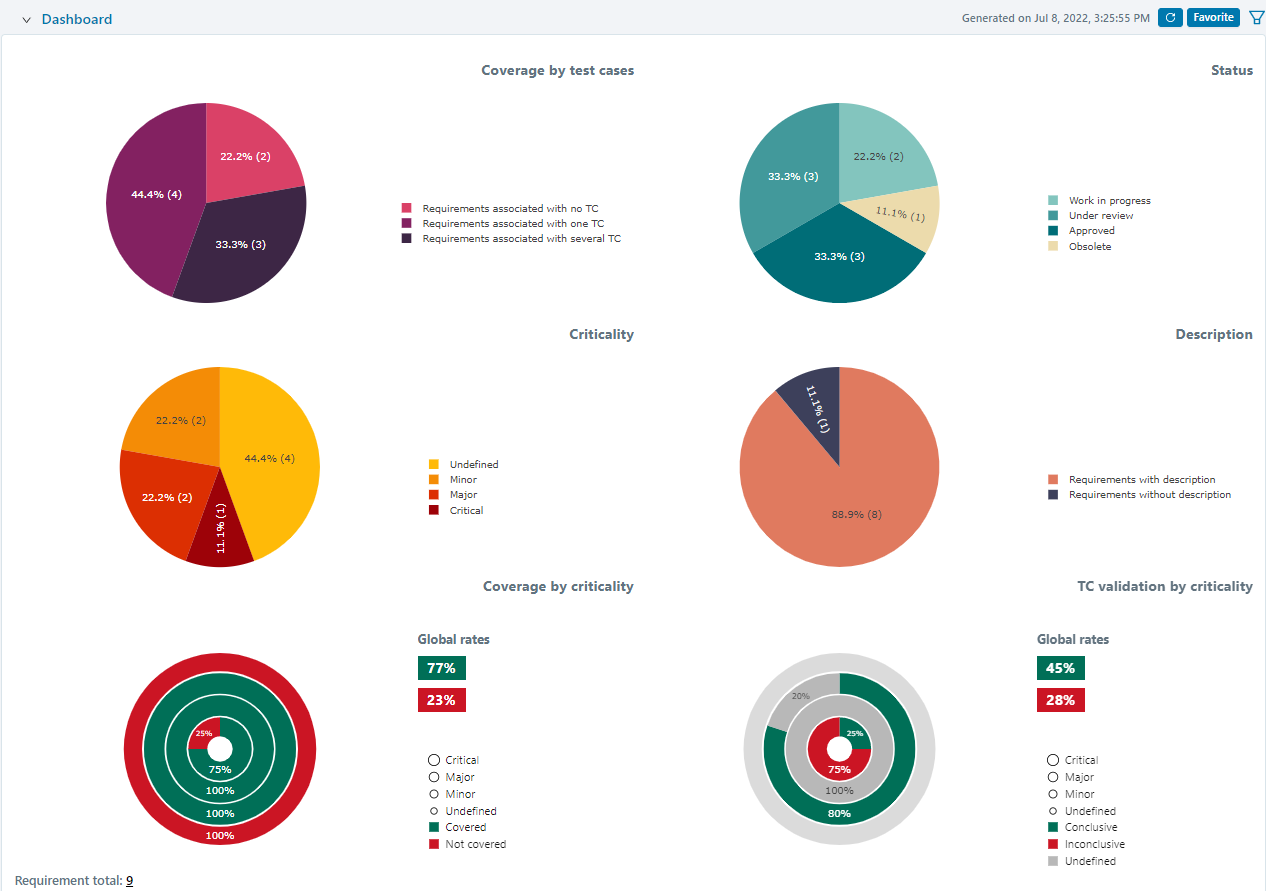Image resolution: width=1266 pixels, height=891 pixels.
Task: Click the Conclusive legend icon
Action: 1052,827
